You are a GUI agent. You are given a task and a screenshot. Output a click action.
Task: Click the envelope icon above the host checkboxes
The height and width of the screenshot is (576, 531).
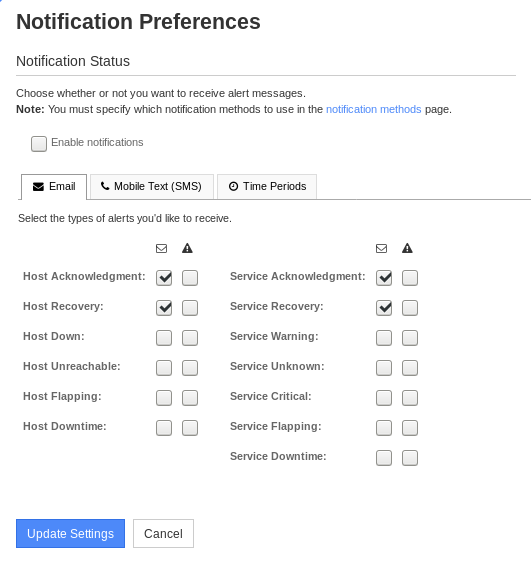pyautogui.click(x=161, y=249)
